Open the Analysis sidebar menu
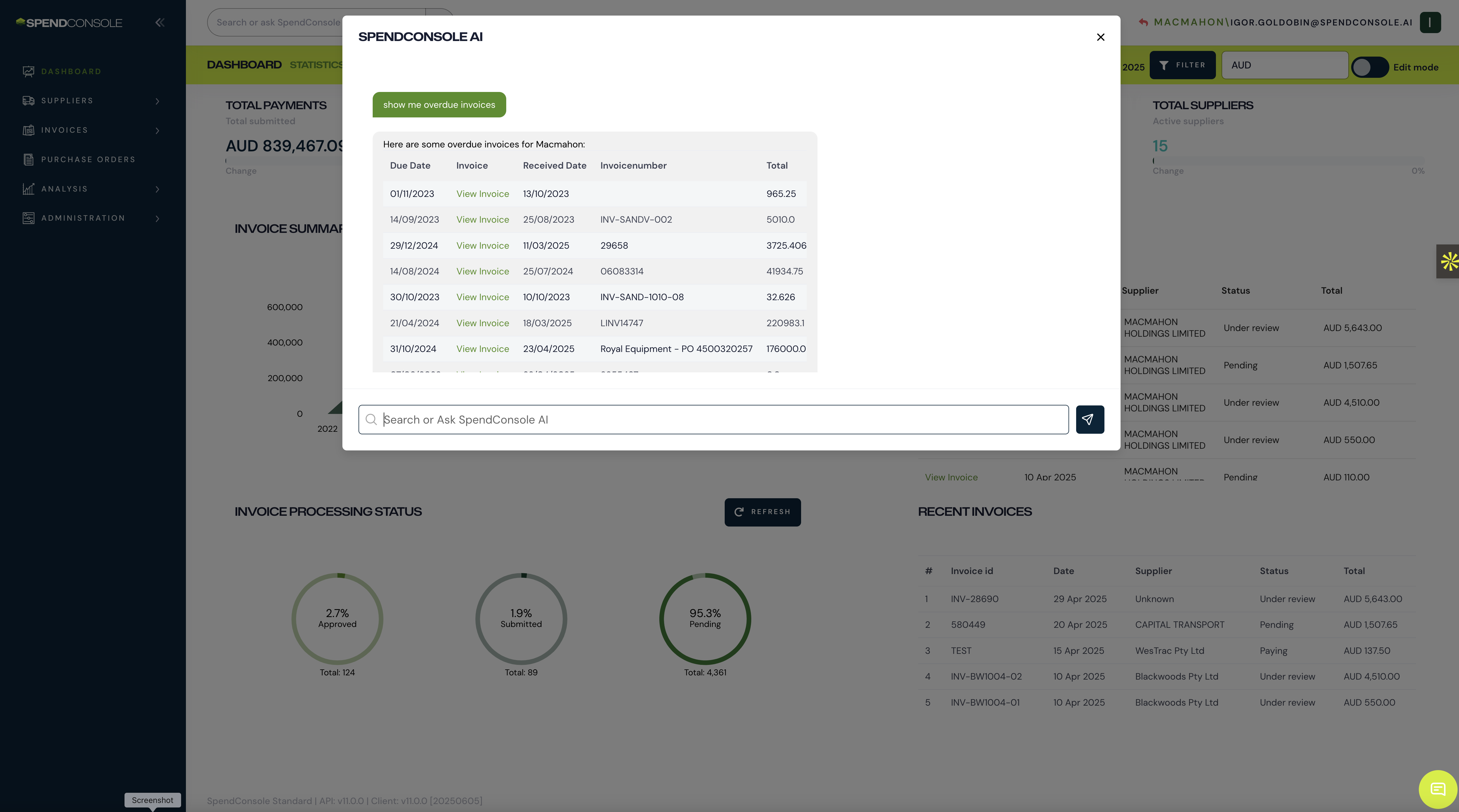Screen dimensions: 1459x812 65,189
